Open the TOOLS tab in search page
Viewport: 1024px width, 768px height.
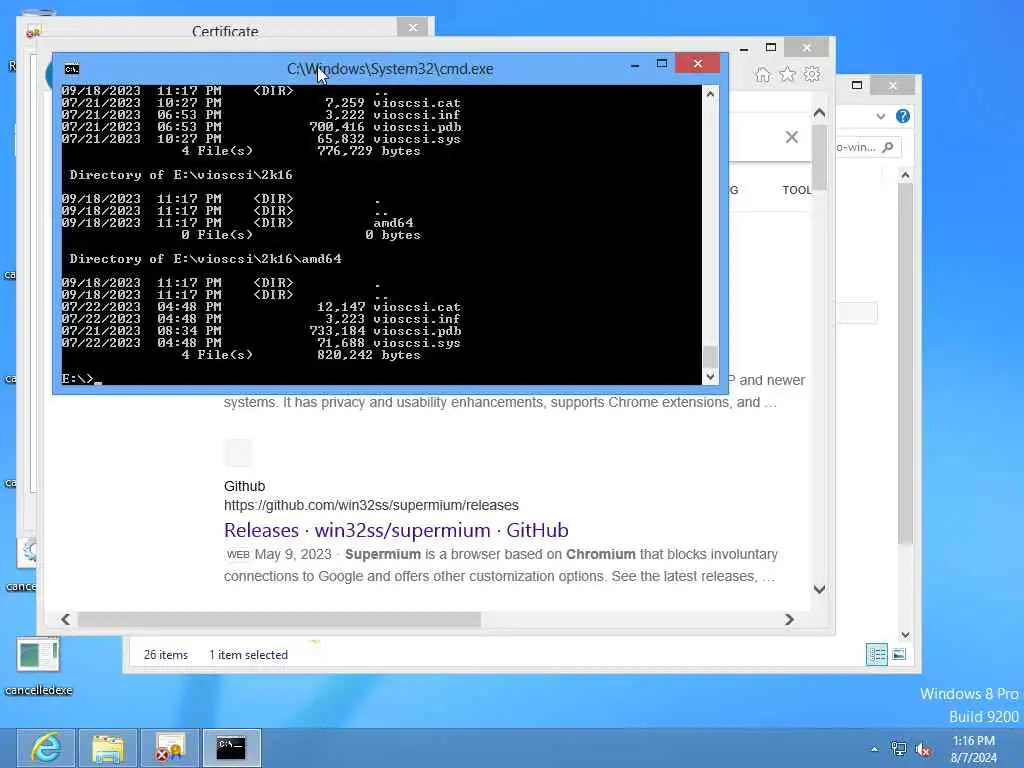[796, 190]
